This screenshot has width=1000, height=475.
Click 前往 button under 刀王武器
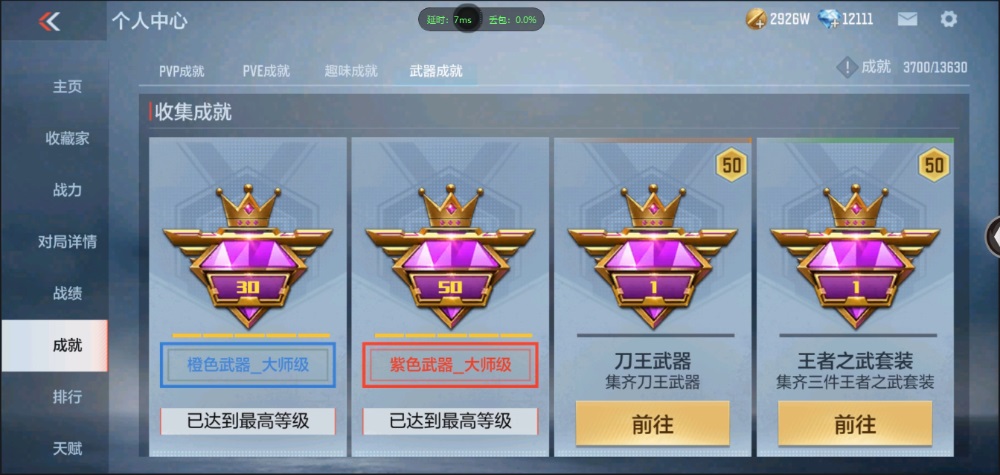click(x=652, y=423)
